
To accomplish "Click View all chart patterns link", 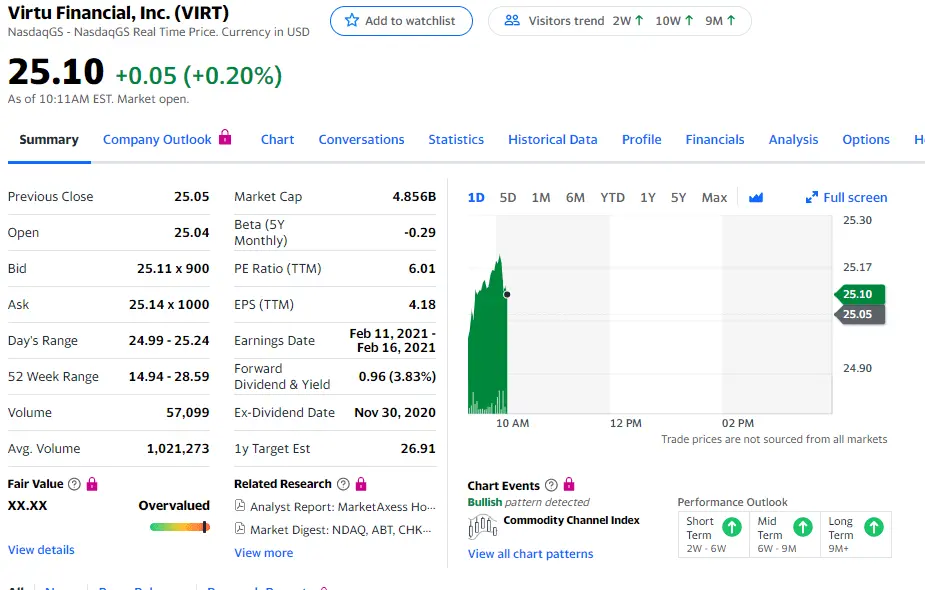I will point(530,554).
